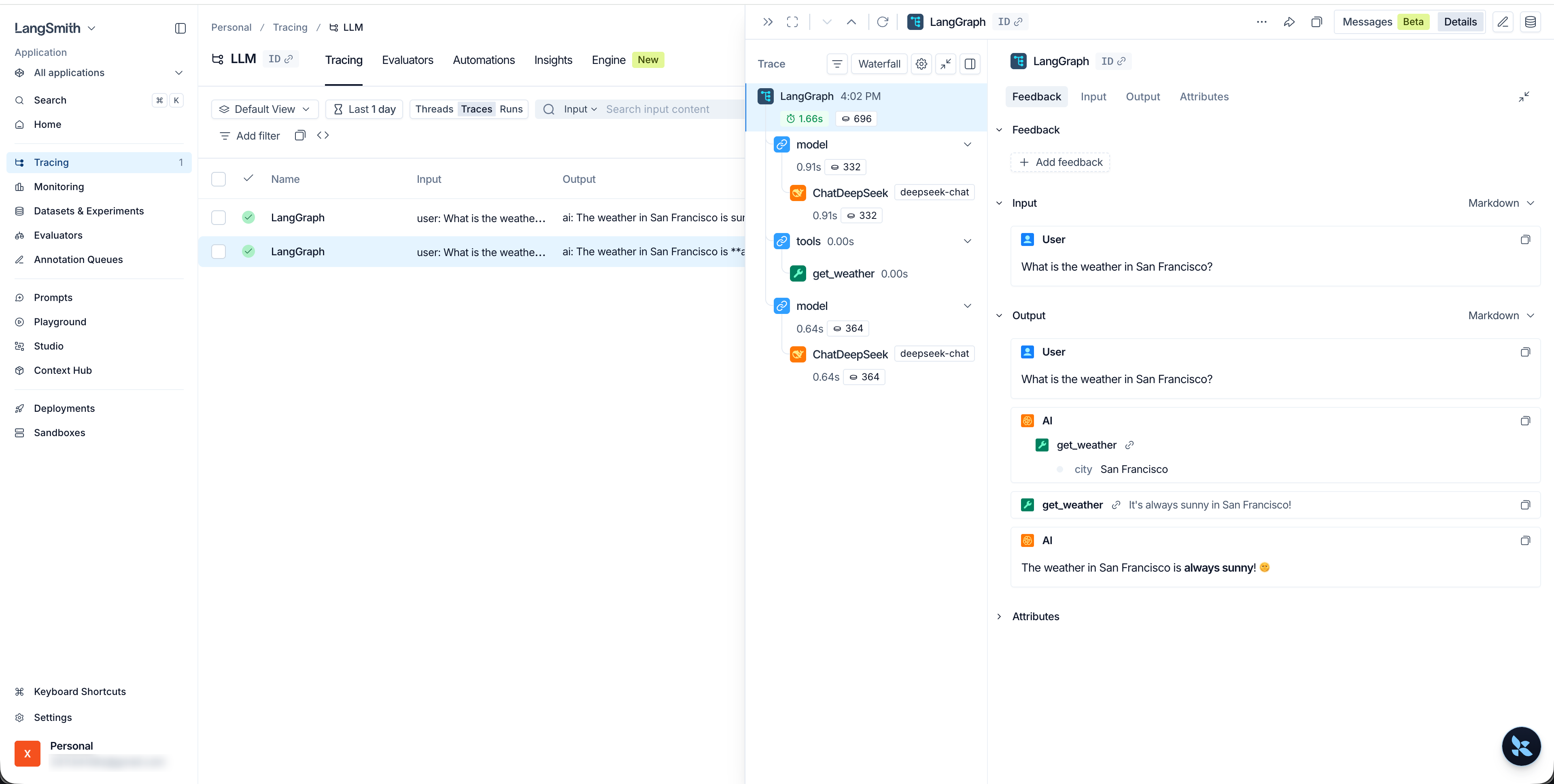Click Add filter button
Viewport: 1554px width, 784px height.
(x=250, y=136)
